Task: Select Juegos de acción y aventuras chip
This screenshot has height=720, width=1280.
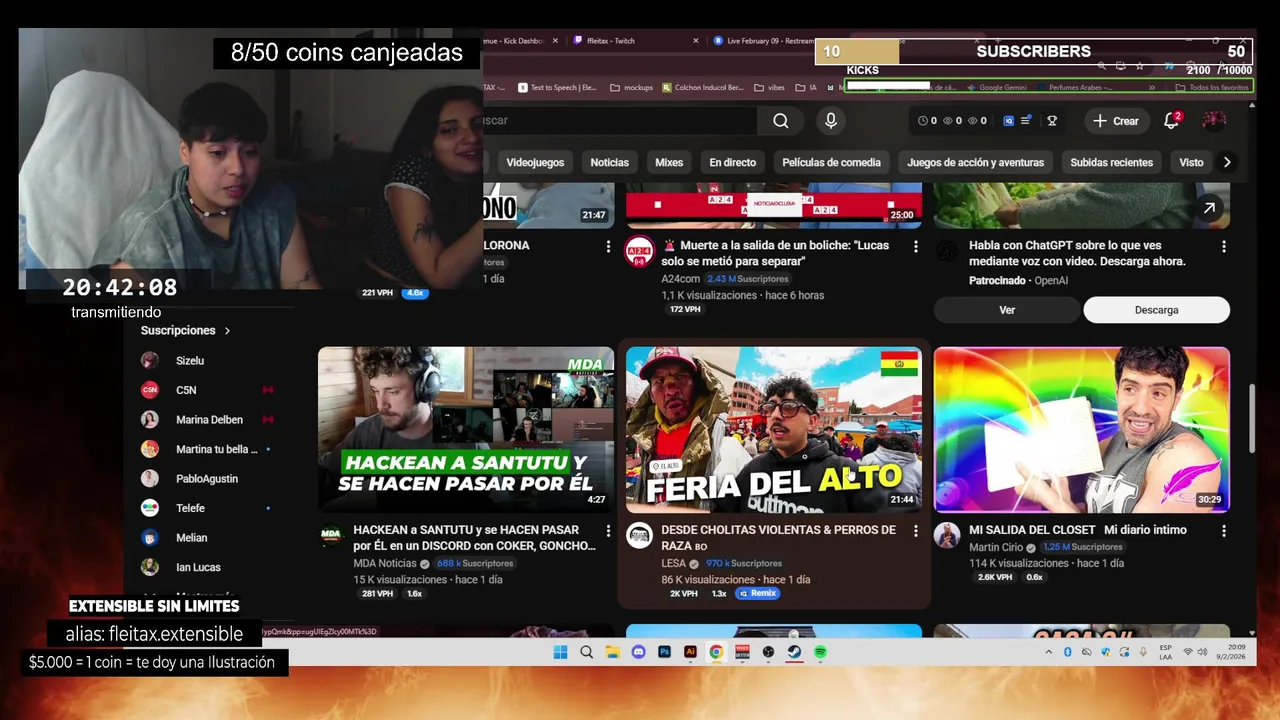Action: pos(976,162)
